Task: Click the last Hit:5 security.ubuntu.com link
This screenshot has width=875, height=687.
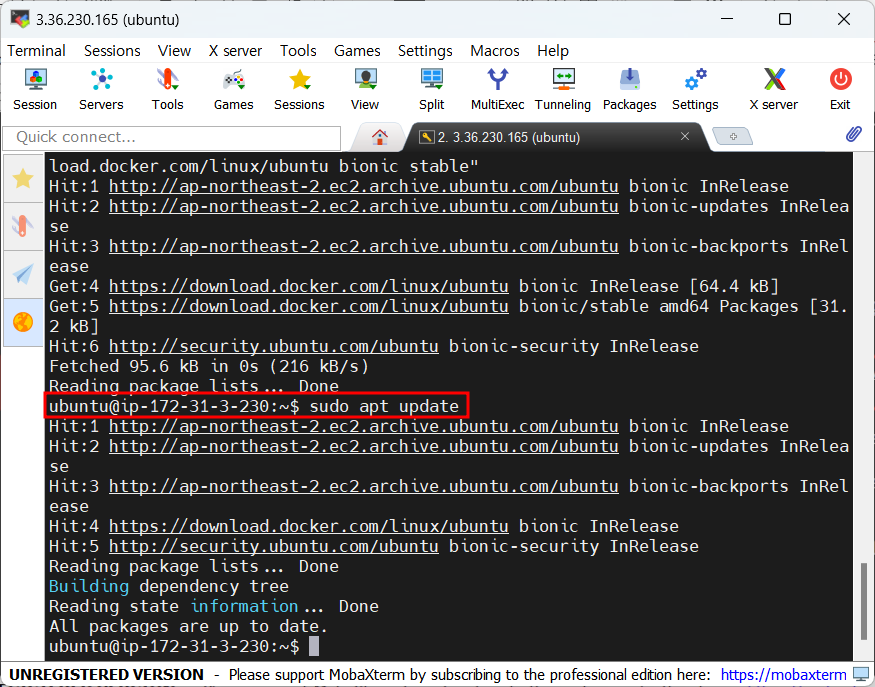Action: pyautogui.click(x=273, y=546)
